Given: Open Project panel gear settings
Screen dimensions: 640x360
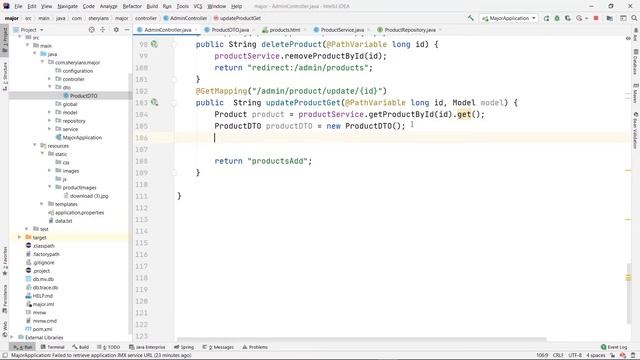Looking at the screenshot, I should coord(116,30).
